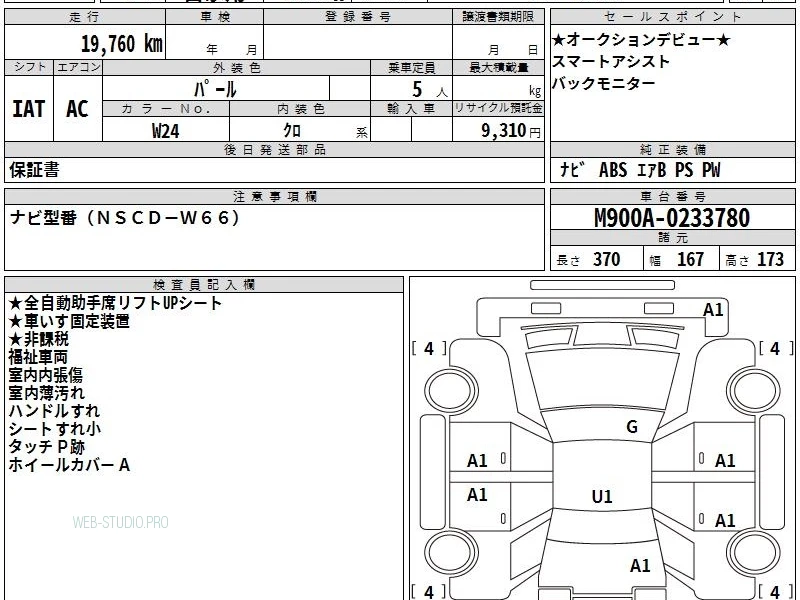Click front-left wheel in car diagram
Screen dimensions: 800x600
[451, 391]
